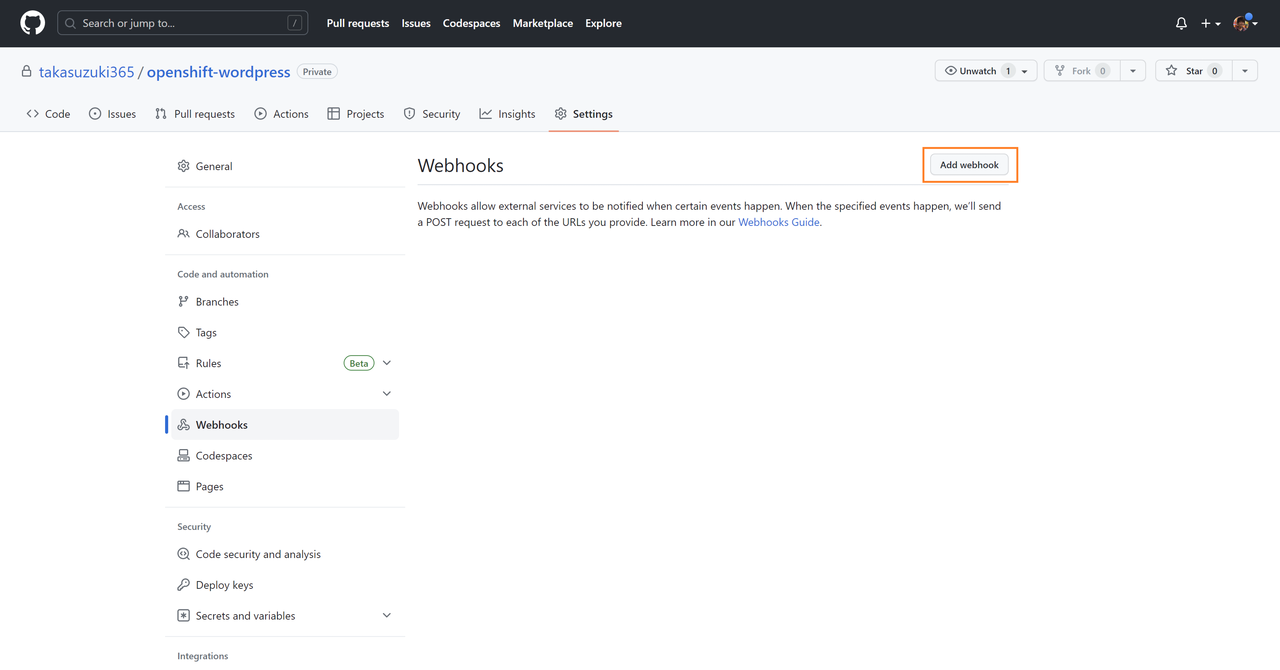The height and width of the screenshot is (670, 1280).
Task: Go to Issues in top bar
Action: coord(416,23)
